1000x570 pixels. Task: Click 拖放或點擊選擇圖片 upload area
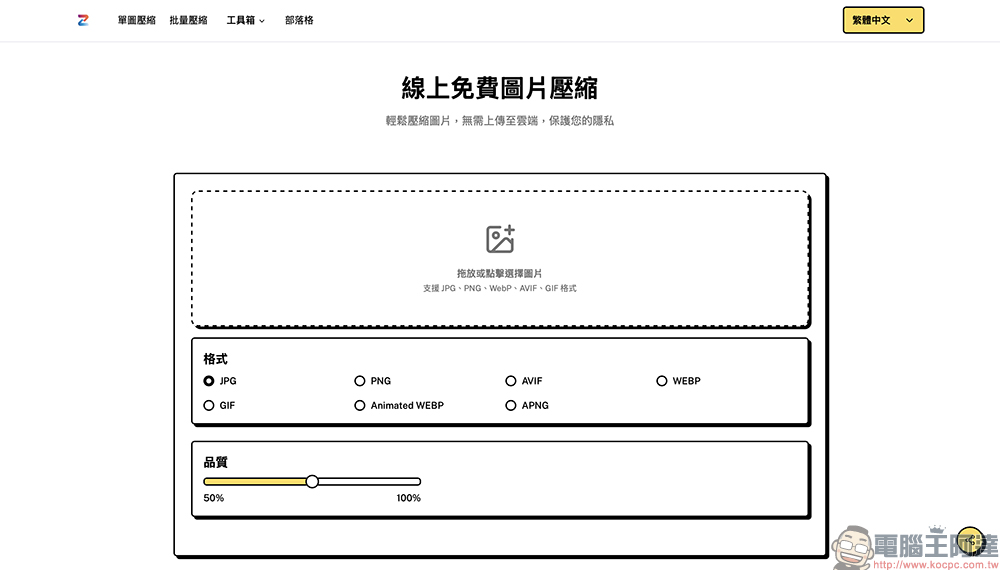pyautogui.click(x=500, y=258)
